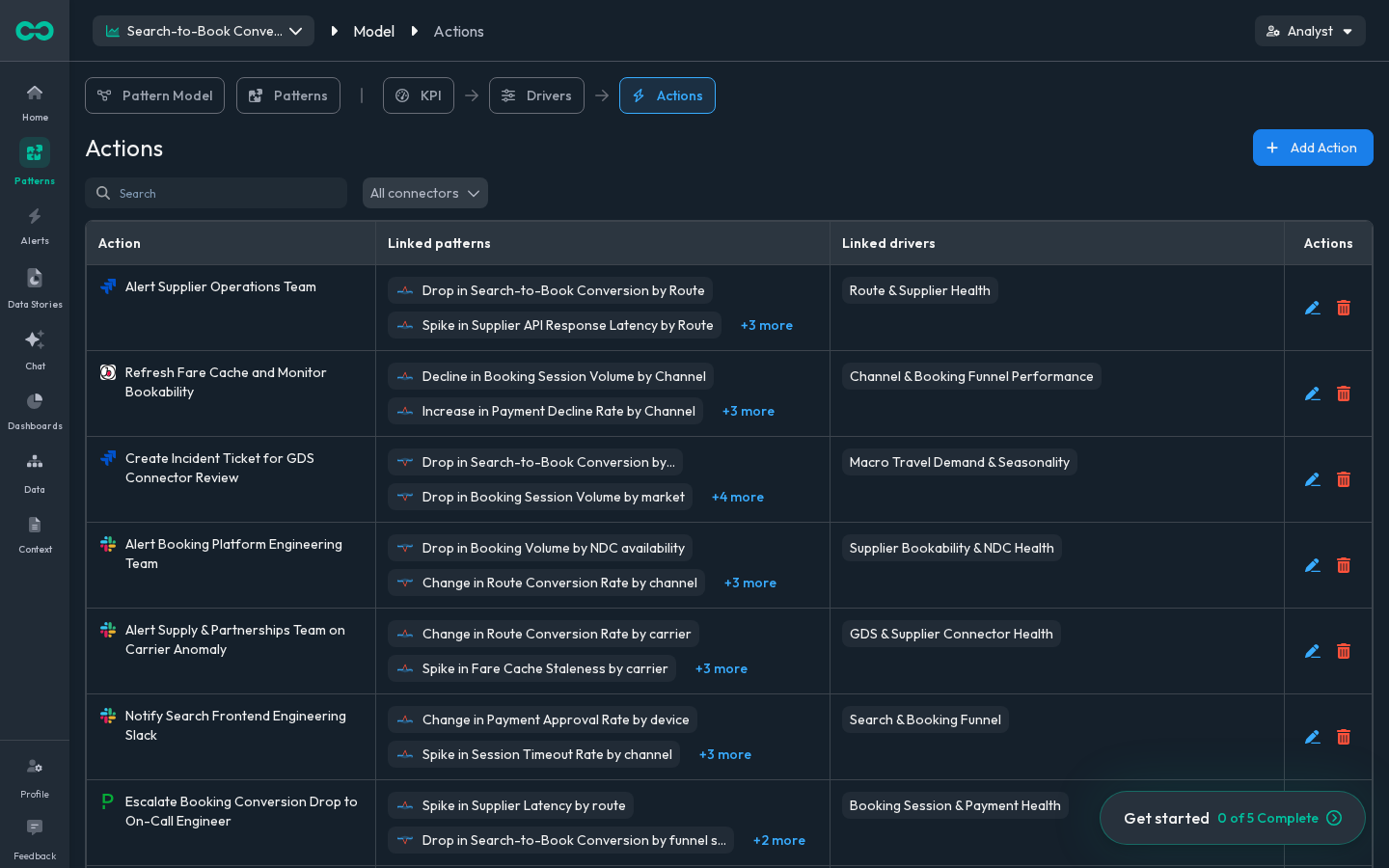Delete Alert Supply & Partnerships Team action

(1344, 651)
